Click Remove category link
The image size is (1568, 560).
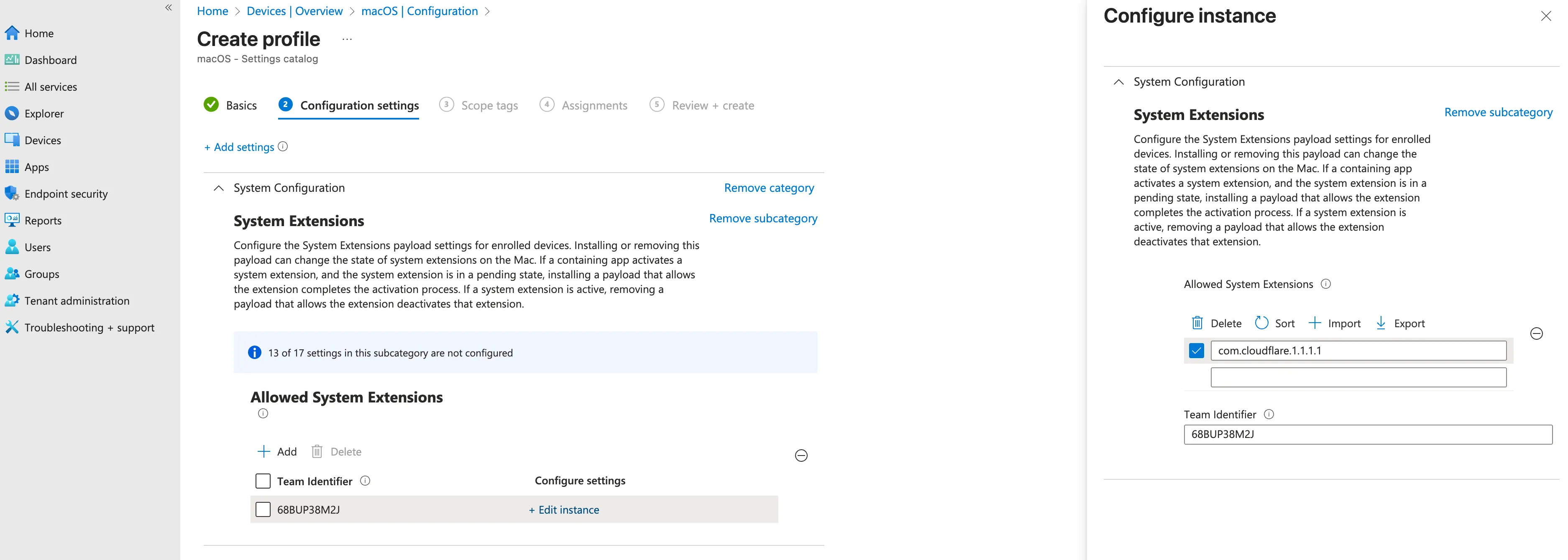(x=768, y=188)
